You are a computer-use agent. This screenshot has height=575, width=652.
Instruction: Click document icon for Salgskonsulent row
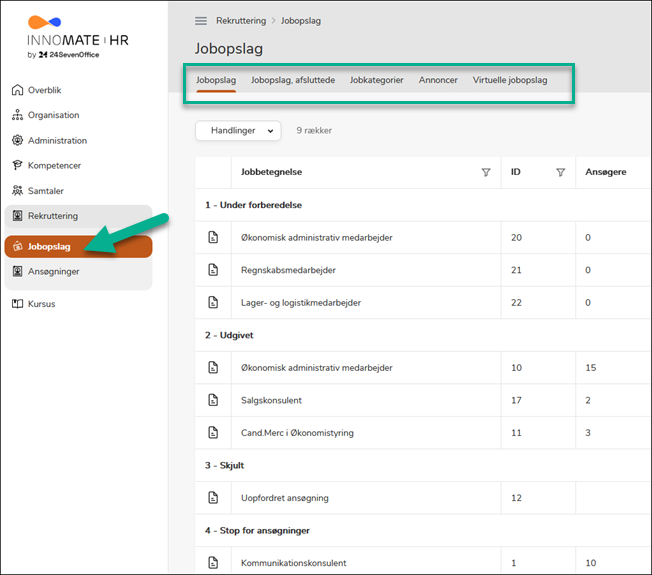point(212,400)
